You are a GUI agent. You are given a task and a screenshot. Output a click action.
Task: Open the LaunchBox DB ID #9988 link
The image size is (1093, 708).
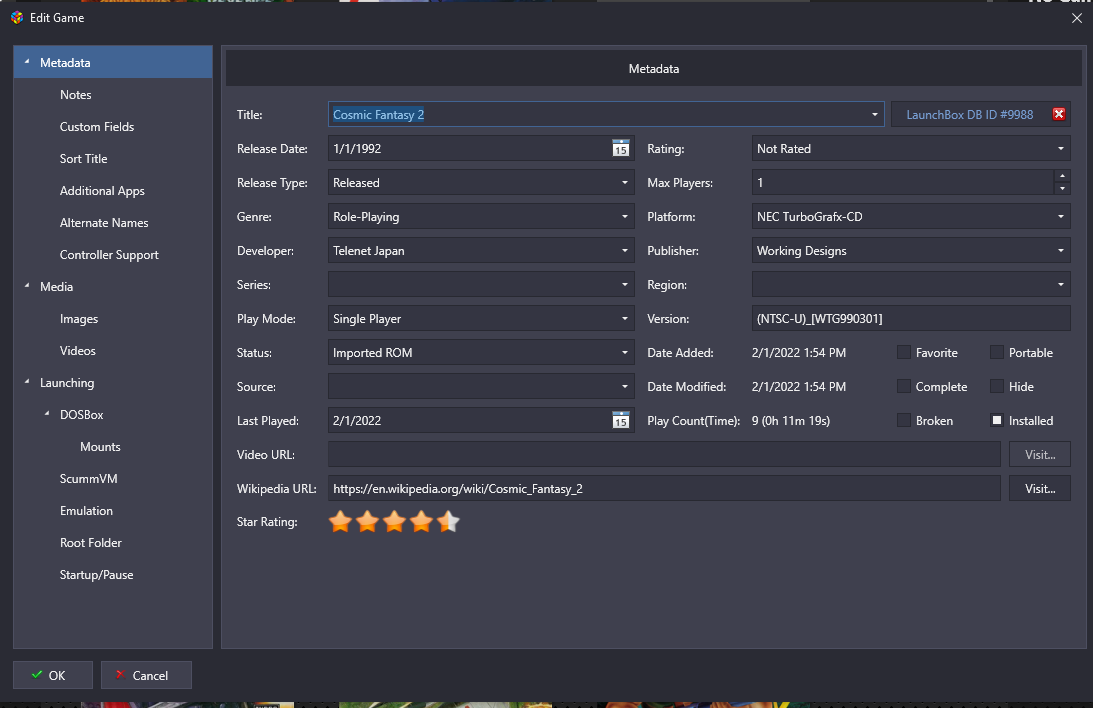click(x=970, y=114)
